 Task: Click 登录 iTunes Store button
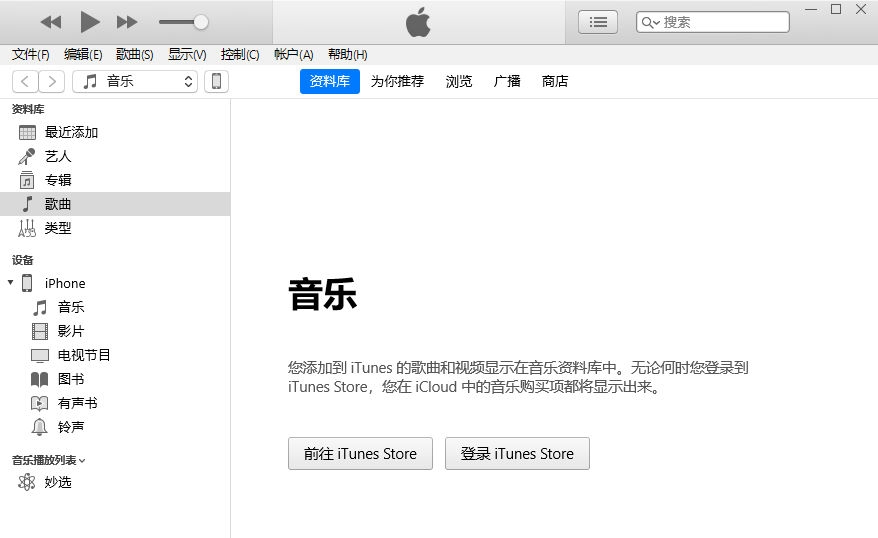(x=517, y=453)
